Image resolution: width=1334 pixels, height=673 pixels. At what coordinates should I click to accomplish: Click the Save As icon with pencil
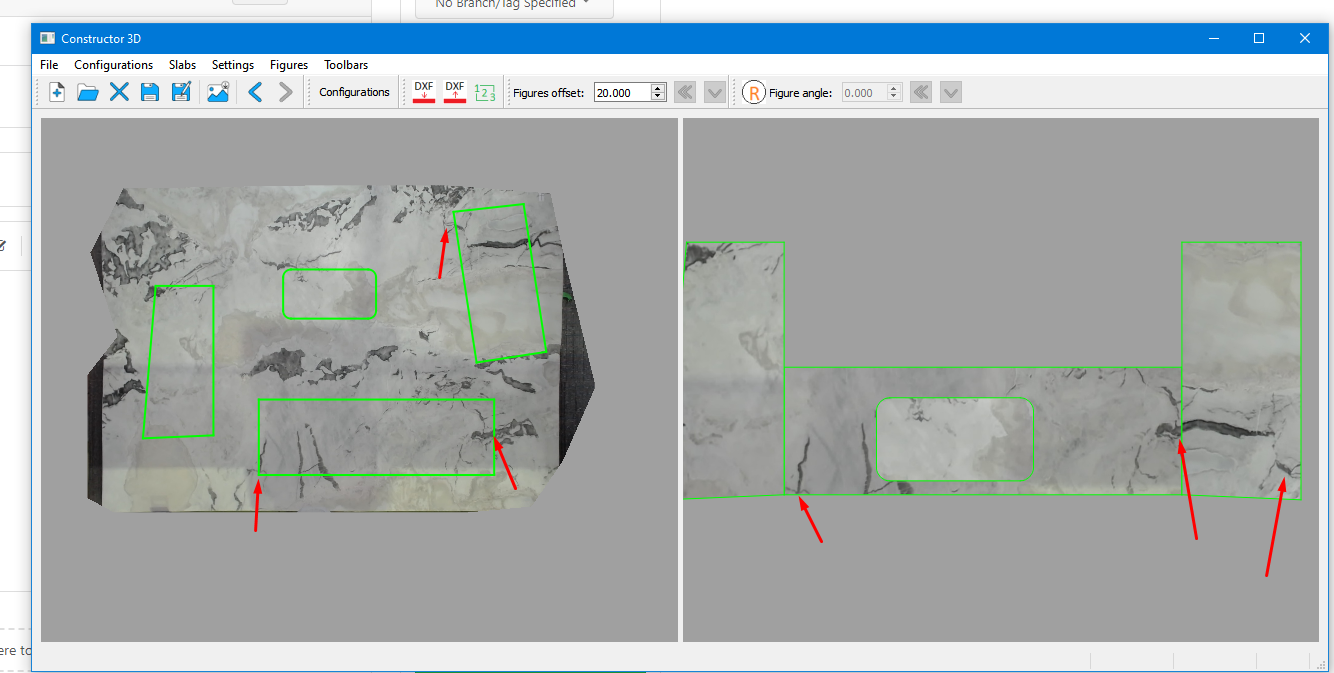181,92
